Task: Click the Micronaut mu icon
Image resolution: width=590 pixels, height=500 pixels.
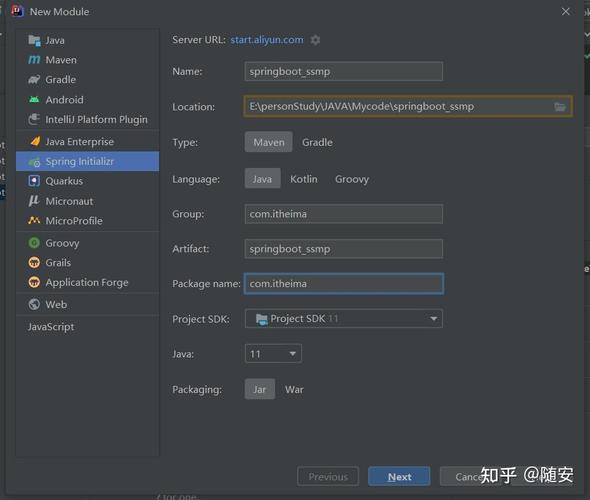Action: pos(34,201)
